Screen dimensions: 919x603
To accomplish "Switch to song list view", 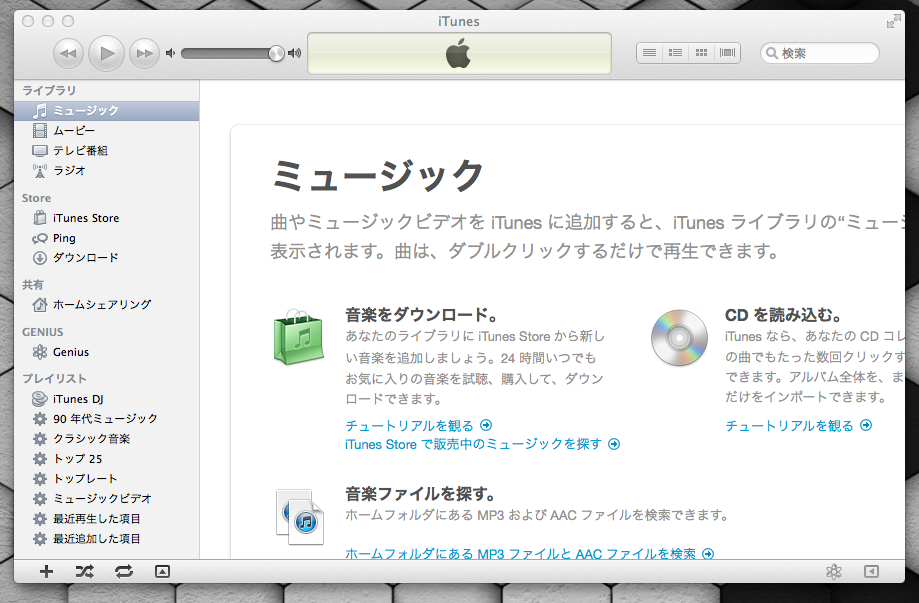I will coord(649,53).
